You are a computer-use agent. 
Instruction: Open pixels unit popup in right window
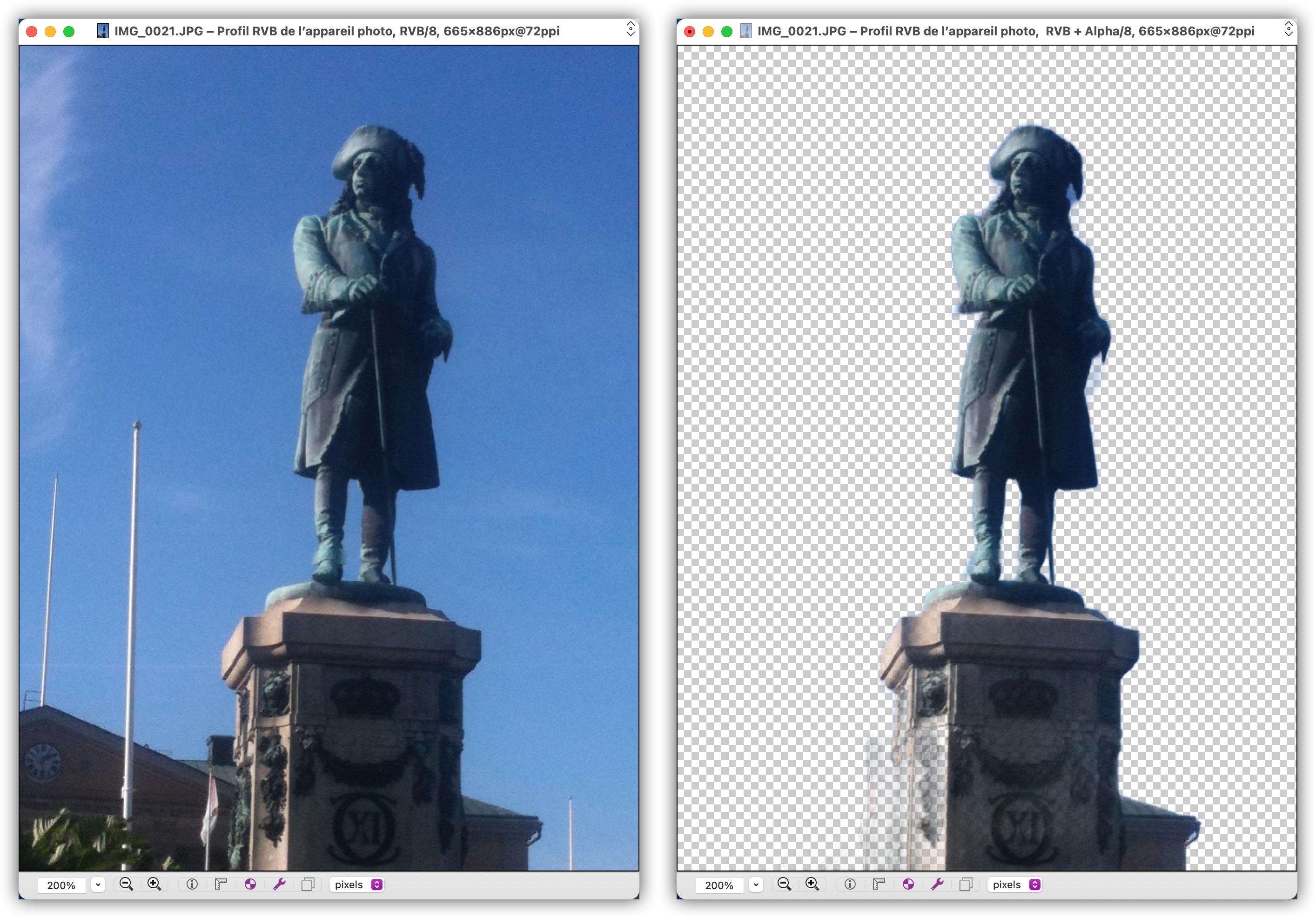tap(1014, 885)
